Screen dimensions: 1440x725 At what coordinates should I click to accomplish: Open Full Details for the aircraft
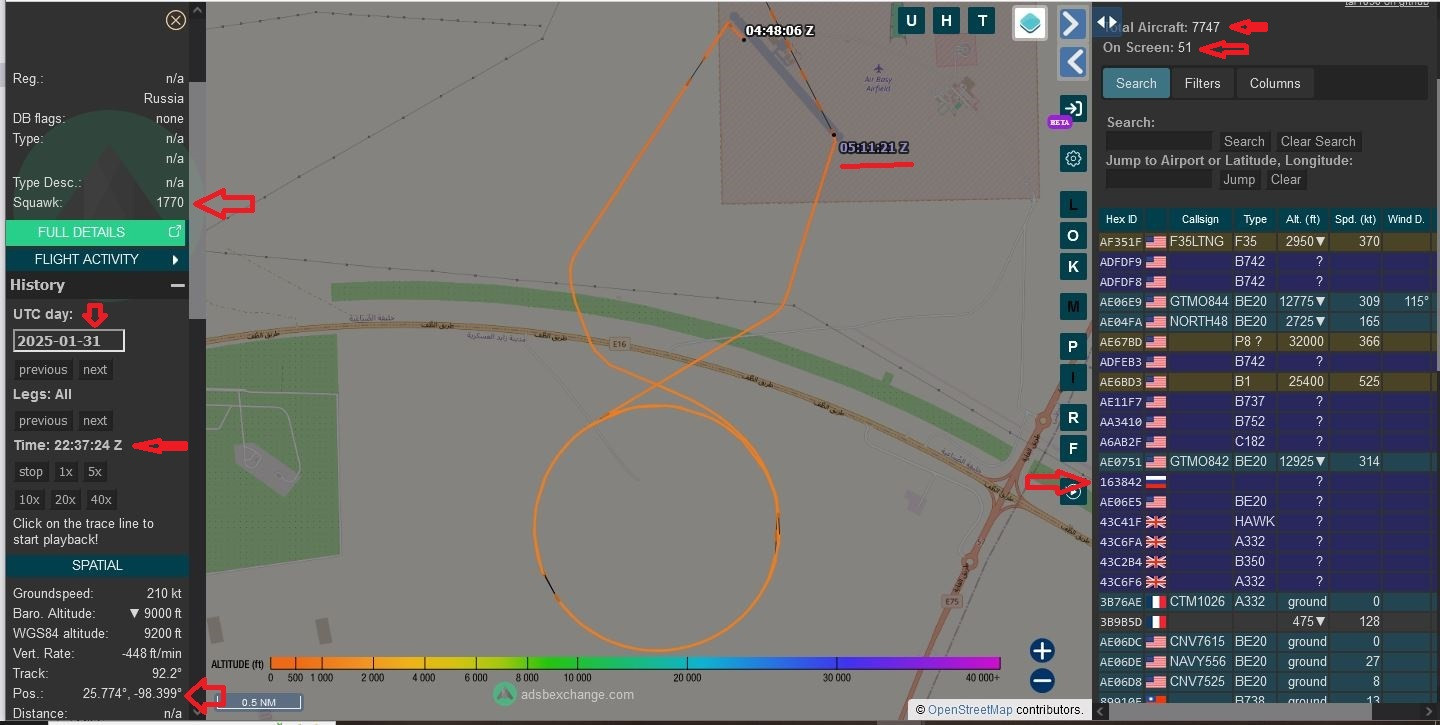[x=96, y=232]
